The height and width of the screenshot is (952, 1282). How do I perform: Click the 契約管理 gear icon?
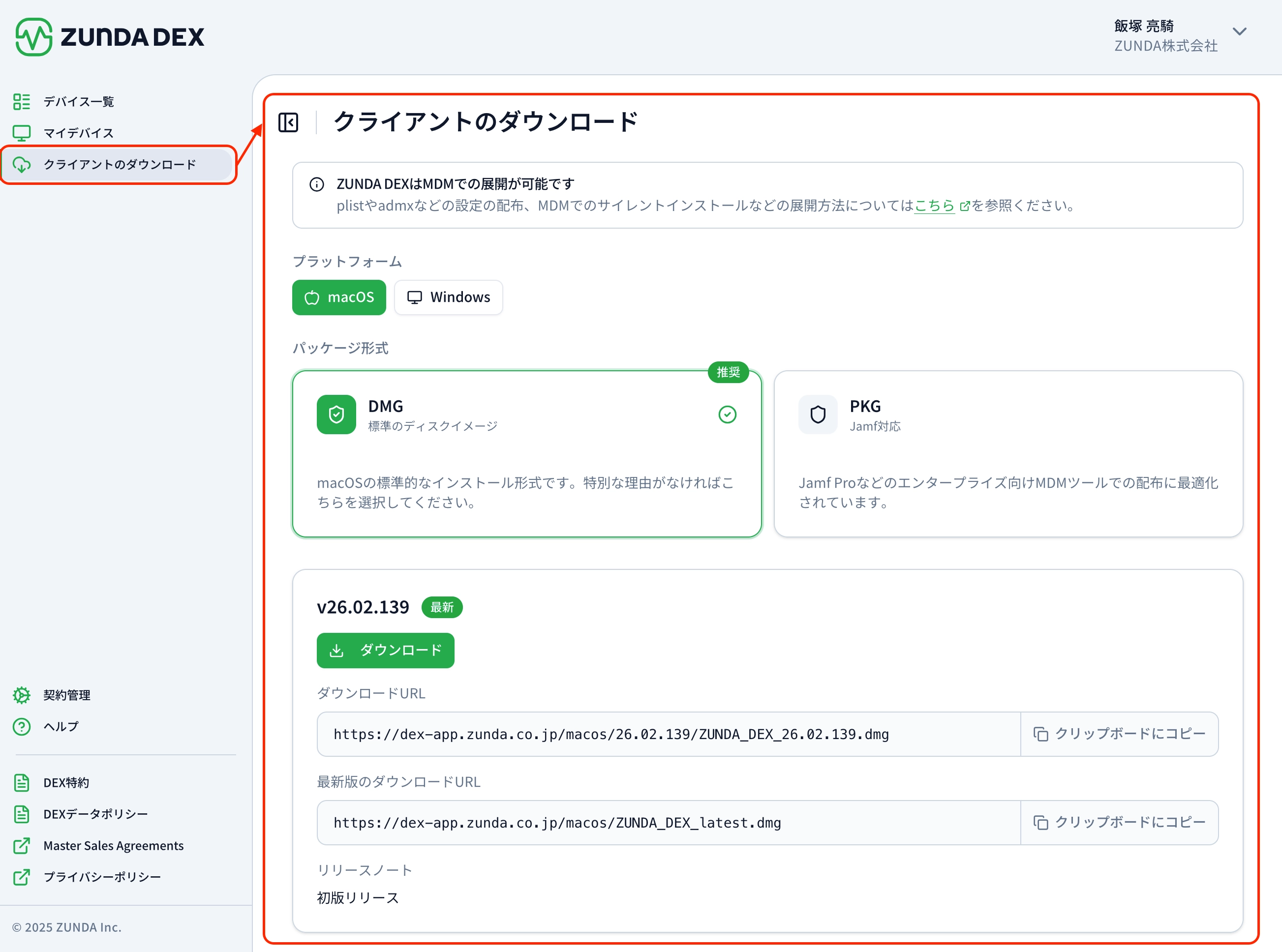[x=22, y=695]
